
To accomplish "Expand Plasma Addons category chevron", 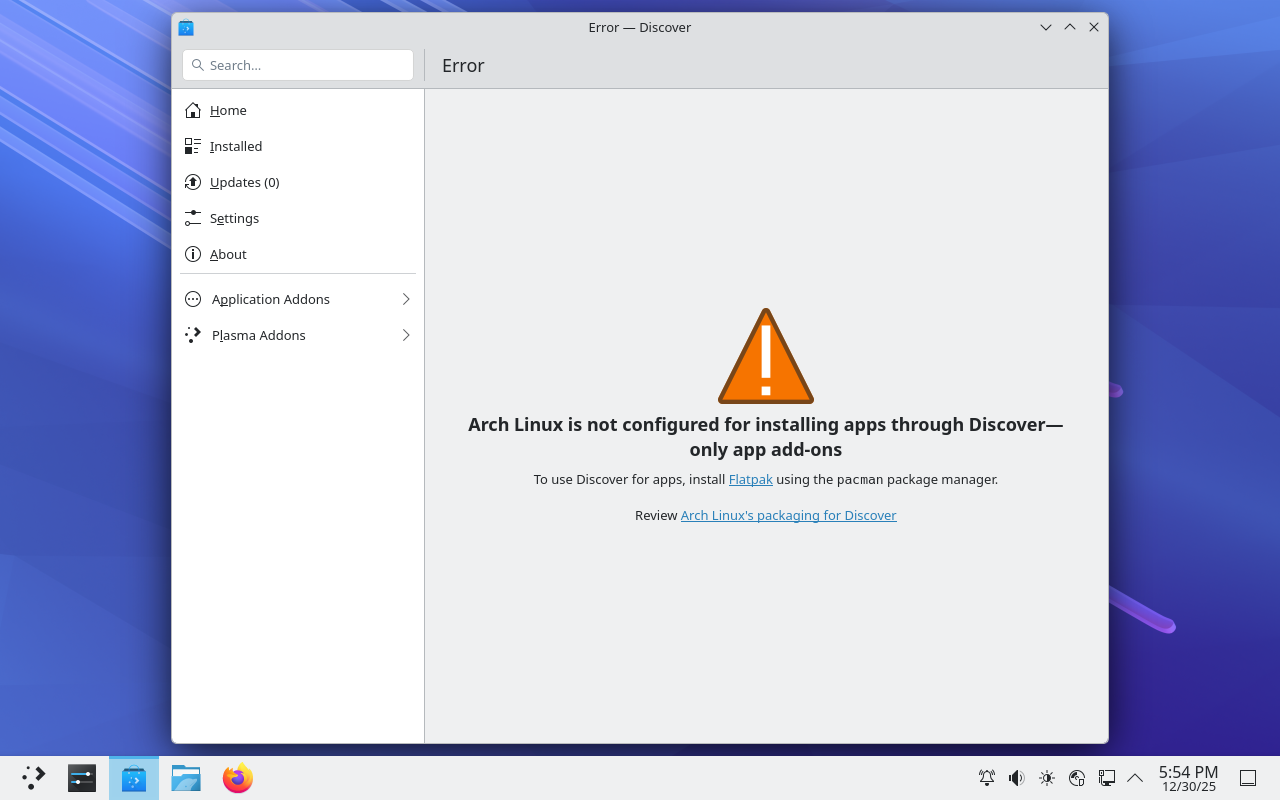I will coord(406,335).
